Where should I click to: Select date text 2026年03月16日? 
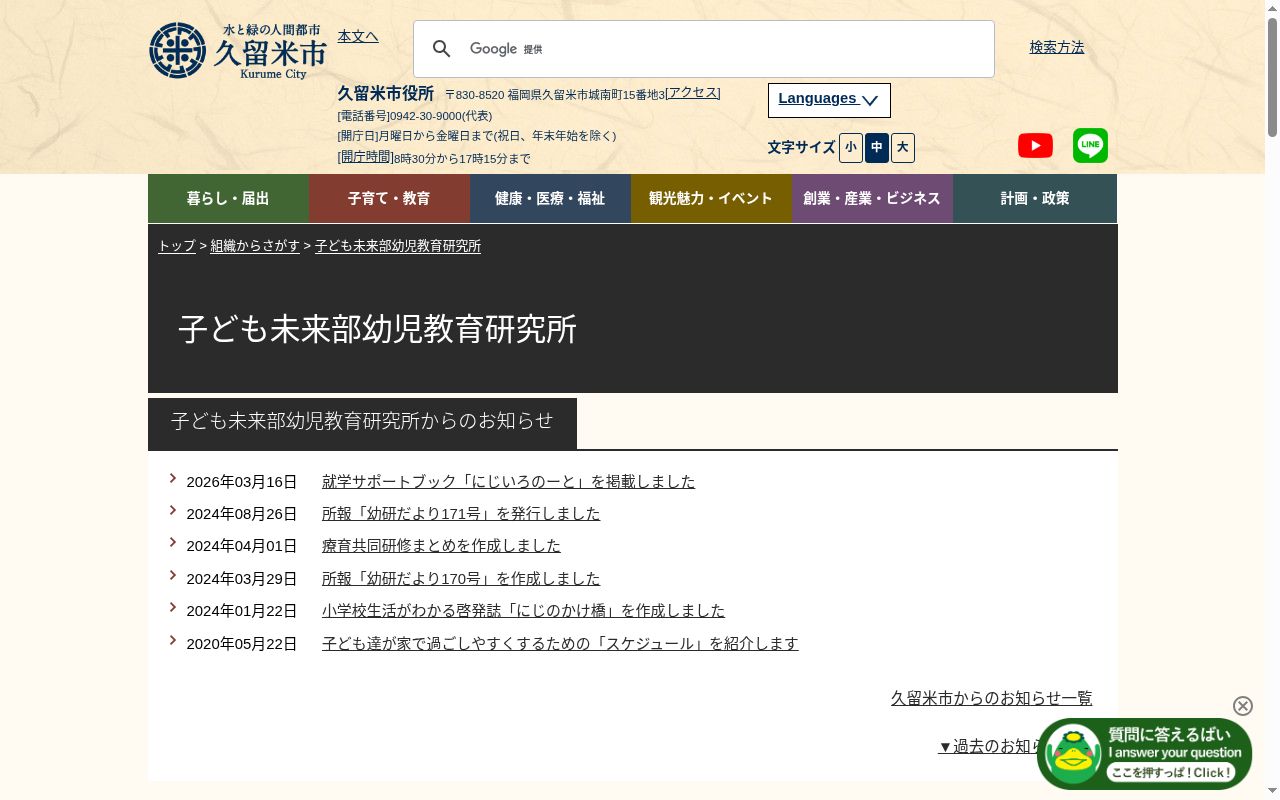[x=242, y=481]
